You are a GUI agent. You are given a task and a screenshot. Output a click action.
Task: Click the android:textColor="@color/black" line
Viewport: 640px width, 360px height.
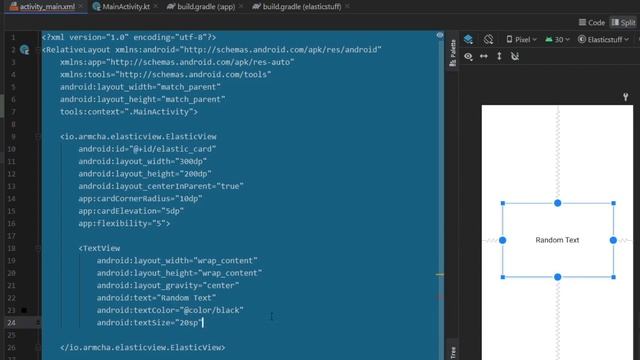click(x=170, y=310)
